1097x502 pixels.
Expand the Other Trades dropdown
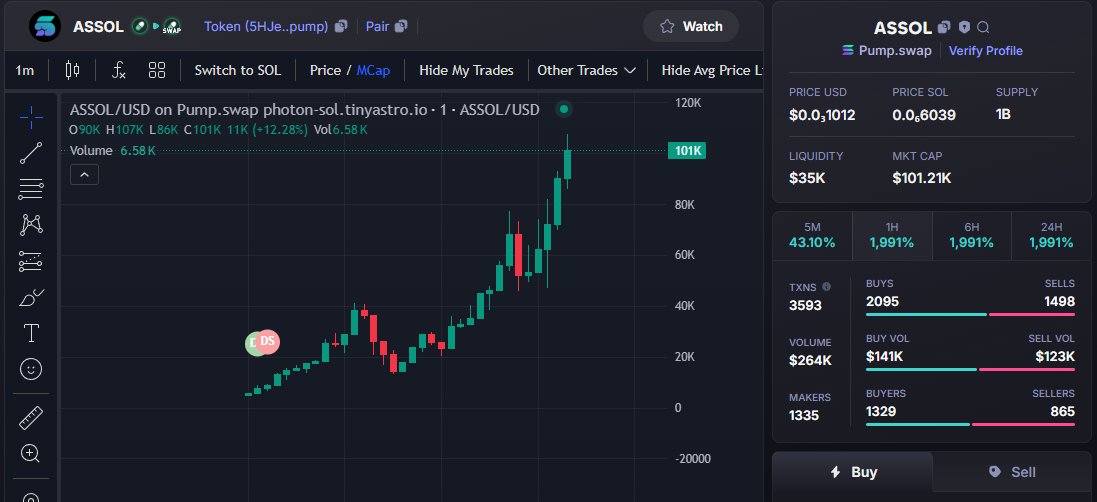click(x=586, y=70)
